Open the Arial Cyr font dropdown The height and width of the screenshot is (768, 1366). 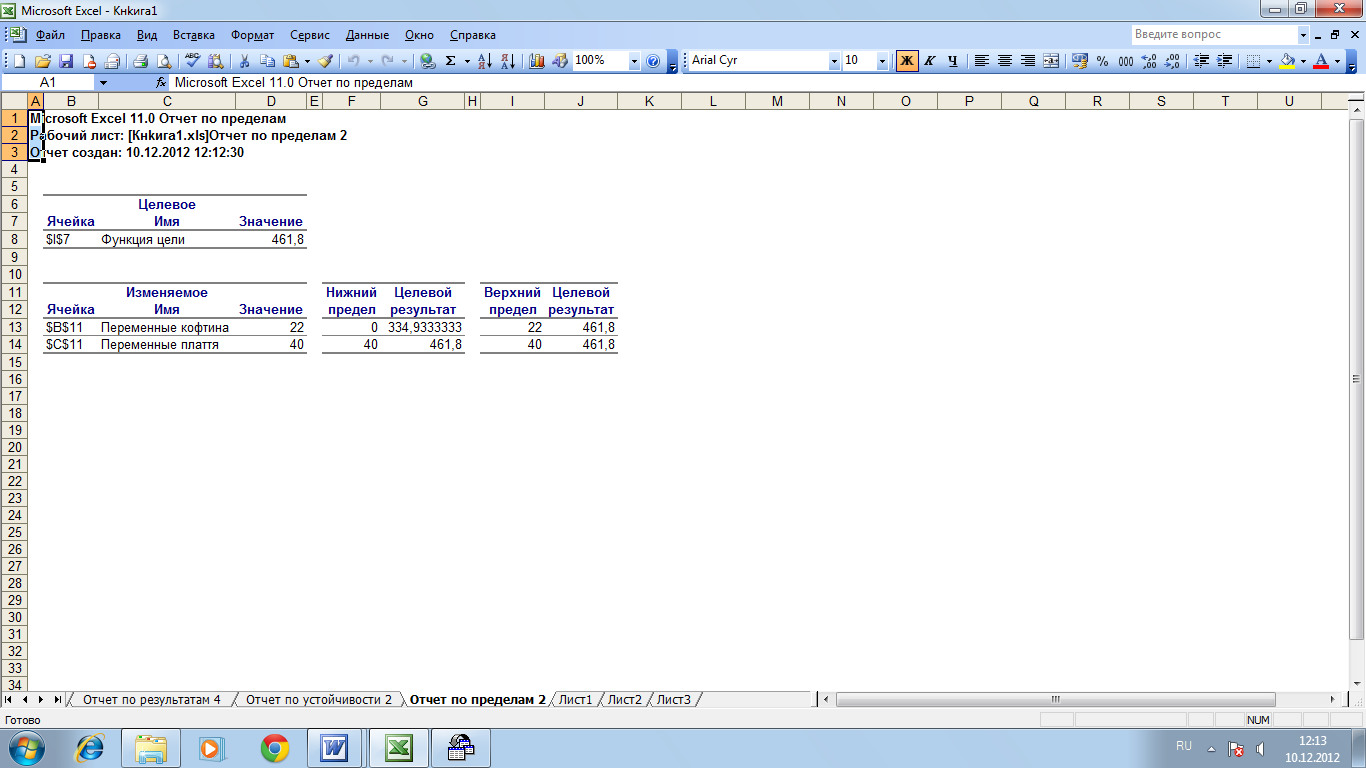coord(834,61)
